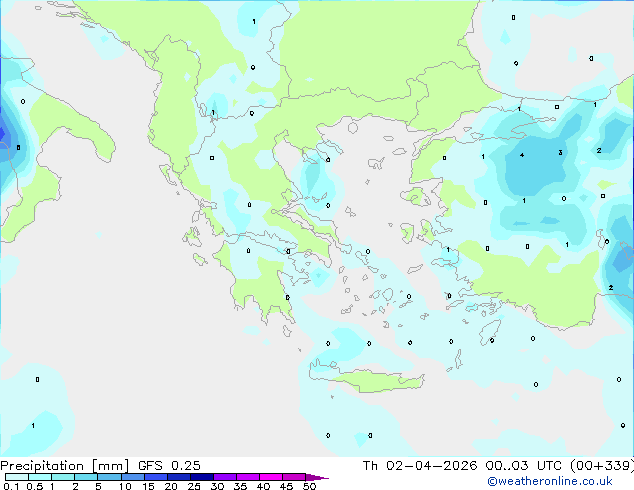Select the 35–40 mm violet legend swatch
This screenshot has width=634, height=490.
pos(248,477)
